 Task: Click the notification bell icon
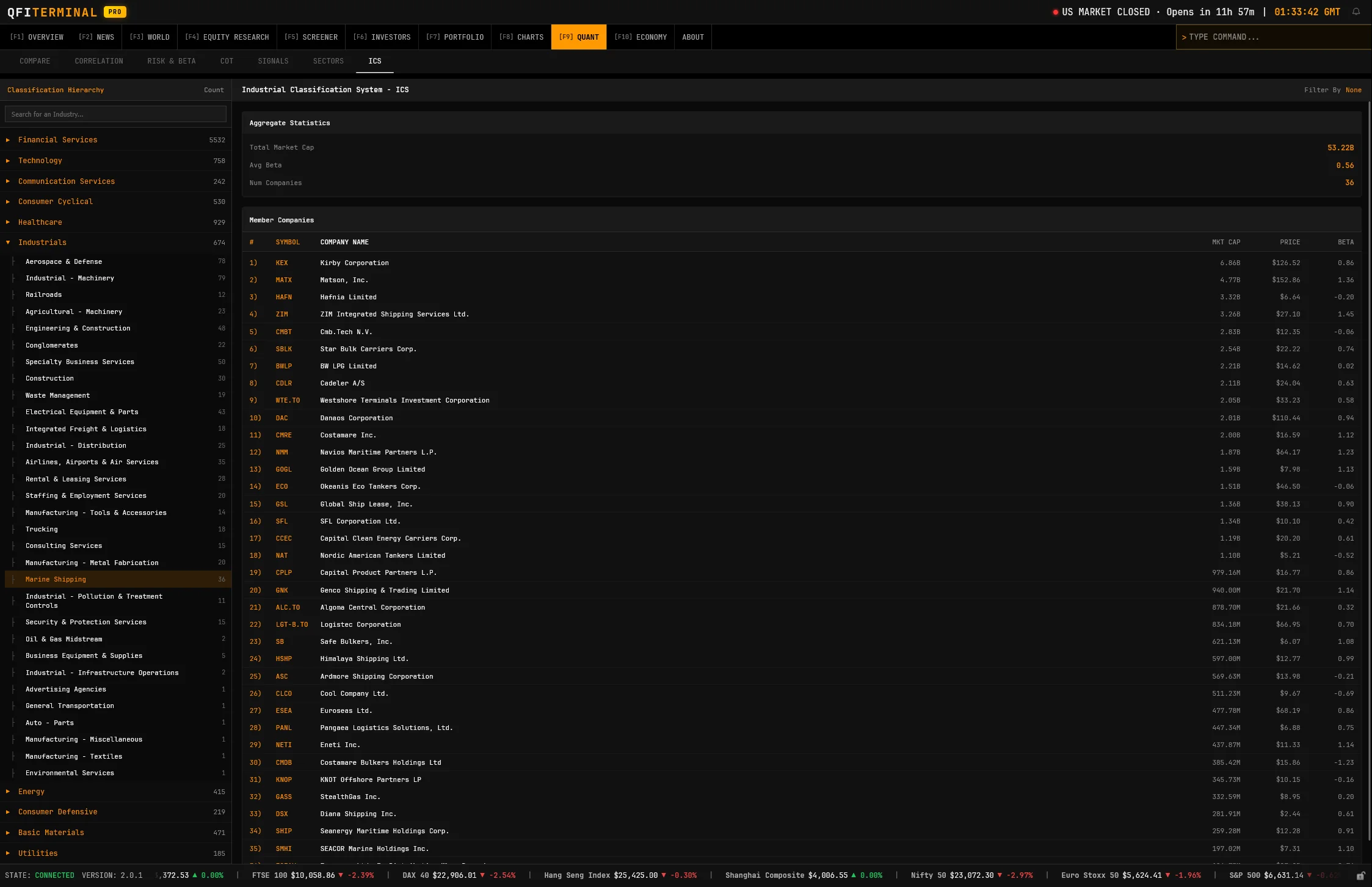point(1356,12)
